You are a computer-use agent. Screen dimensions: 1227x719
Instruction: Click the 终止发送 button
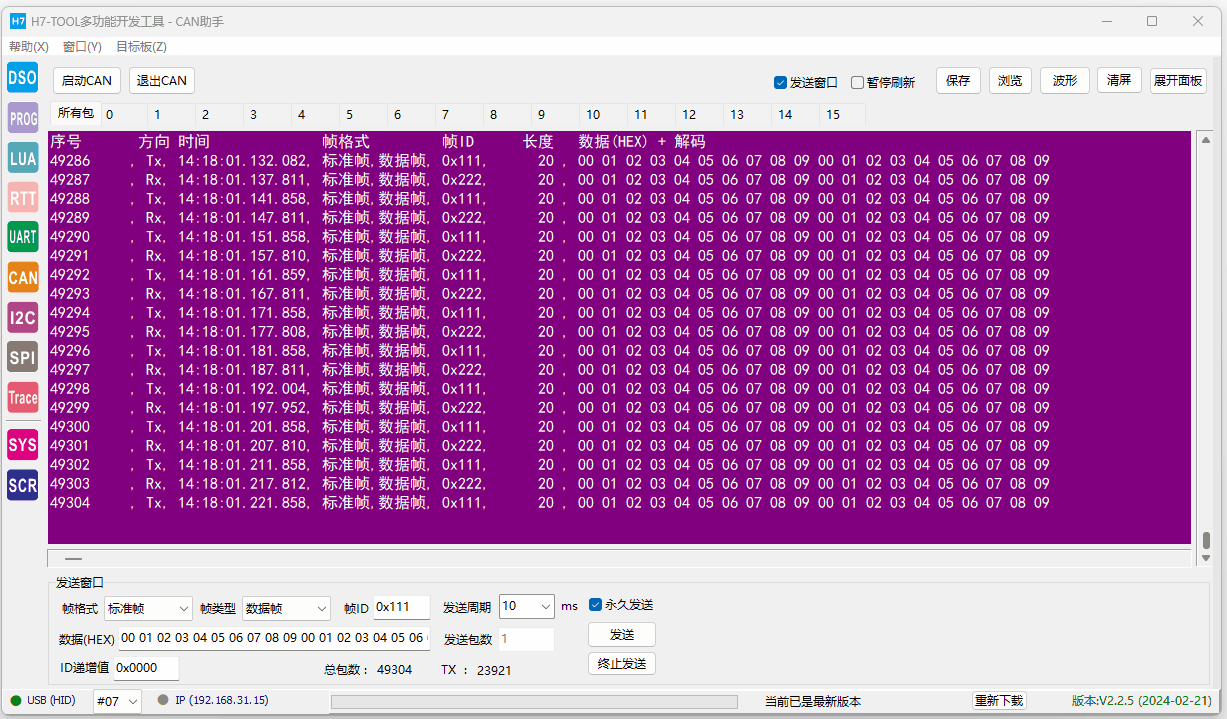(x=622, y=663)
